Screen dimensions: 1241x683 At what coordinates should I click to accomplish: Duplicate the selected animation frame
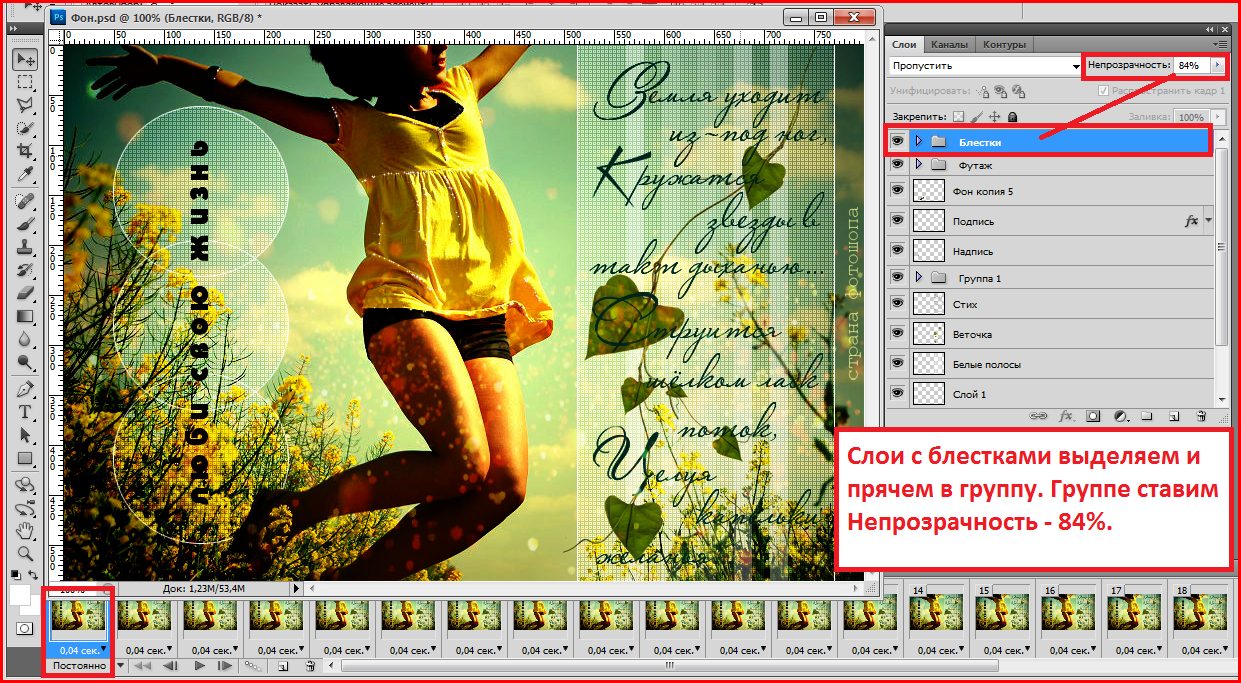[283, 665]
